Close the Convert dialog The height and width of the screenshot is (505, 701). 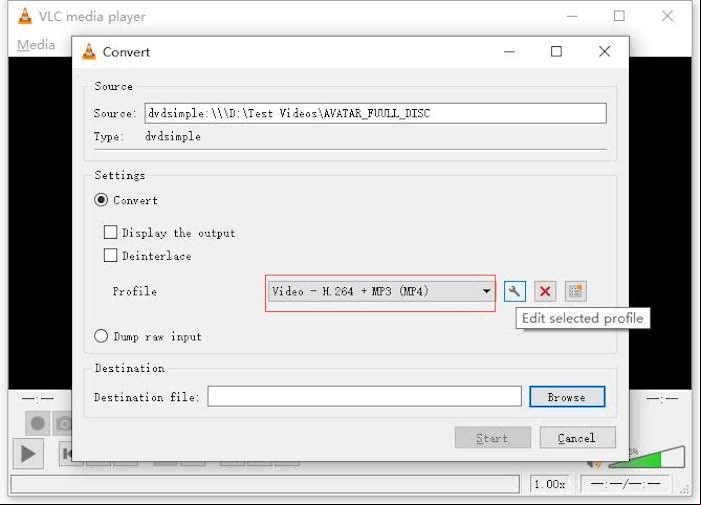click(604, 51)
